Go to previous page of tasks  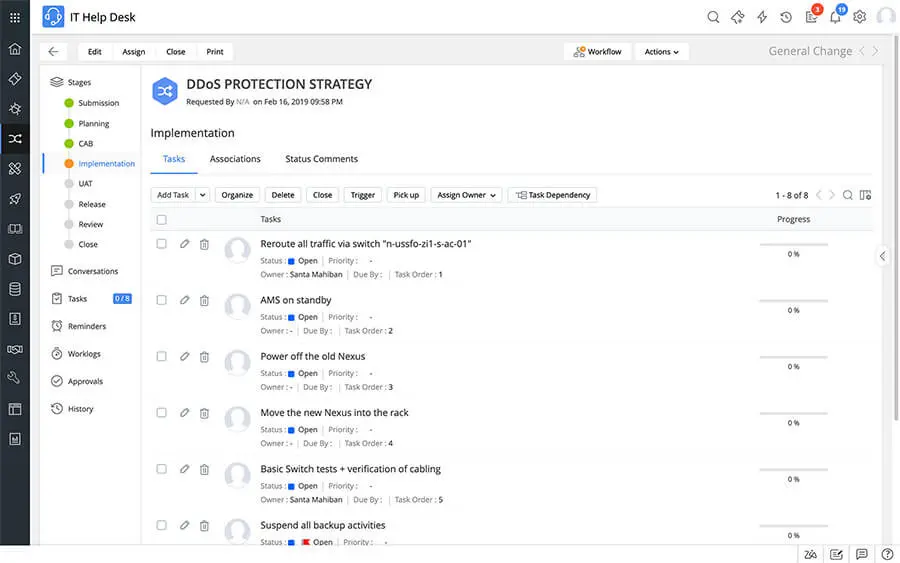pyautogui.click(x=818, y=195)
